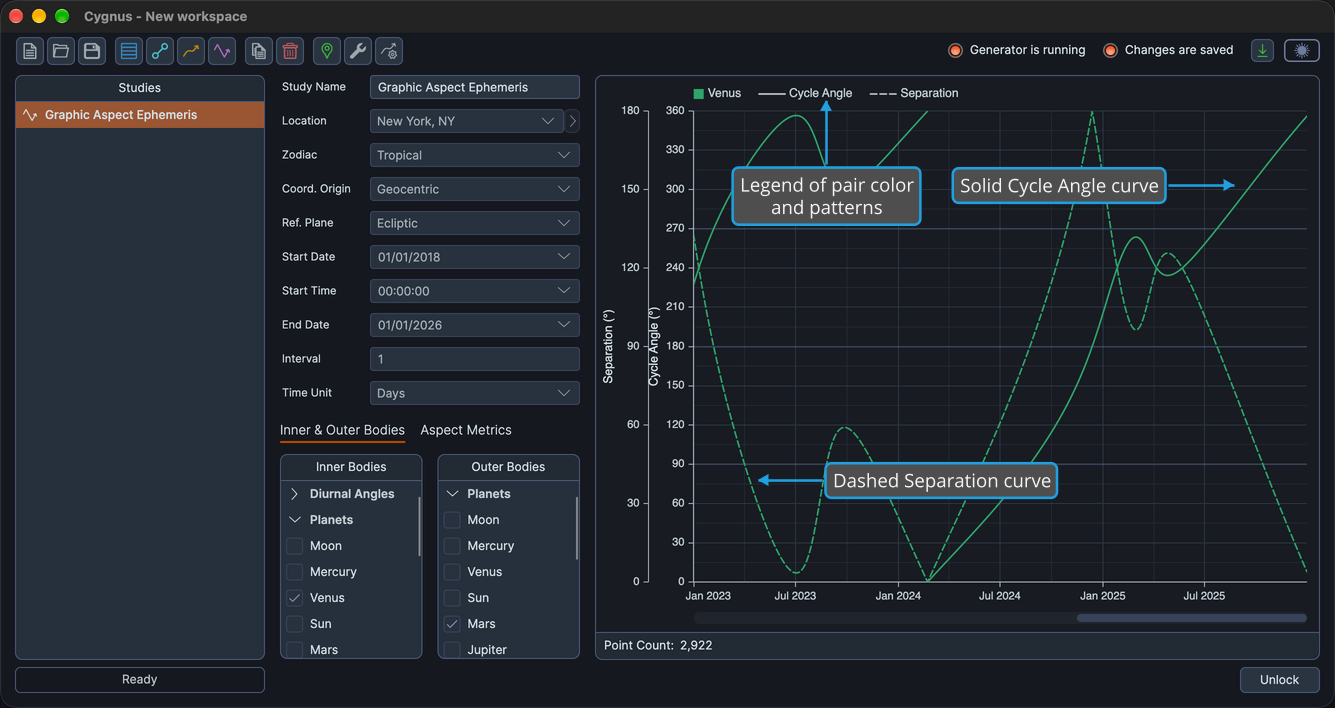Open the Zodiac dropdown set to Tropical
The image size is (1335, 708).
tap(475, 155)
